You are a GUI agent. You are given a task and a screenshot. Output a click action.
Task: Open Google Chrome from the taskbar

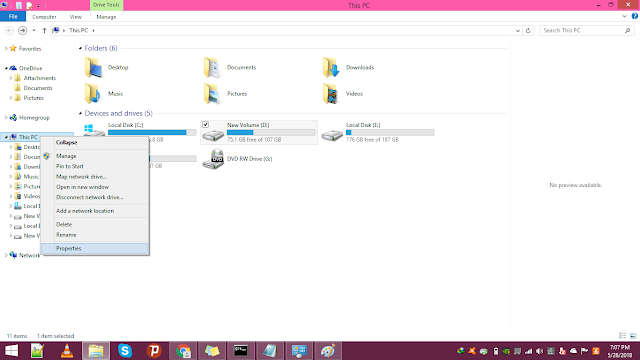point(183,351)
